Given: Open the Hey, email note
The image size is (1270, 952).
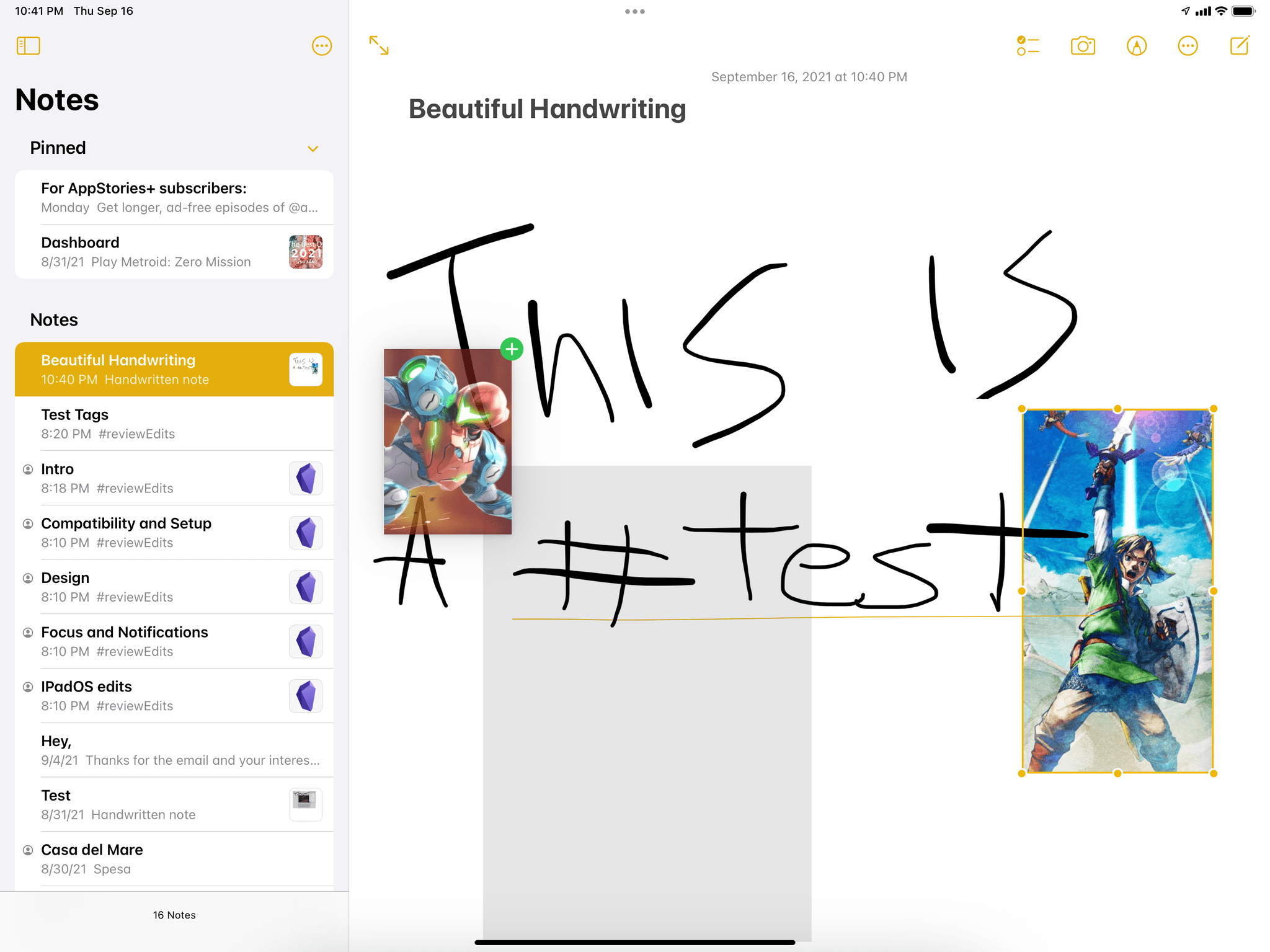Looking at the screenshot, I should tap(174, 750).
